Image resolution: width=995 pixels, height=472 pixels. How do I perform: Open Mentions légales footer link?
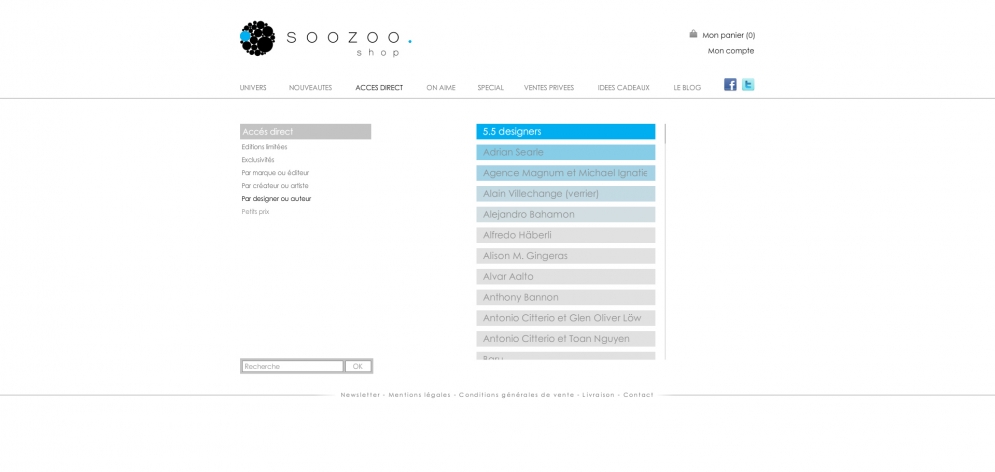coord(419,395)
